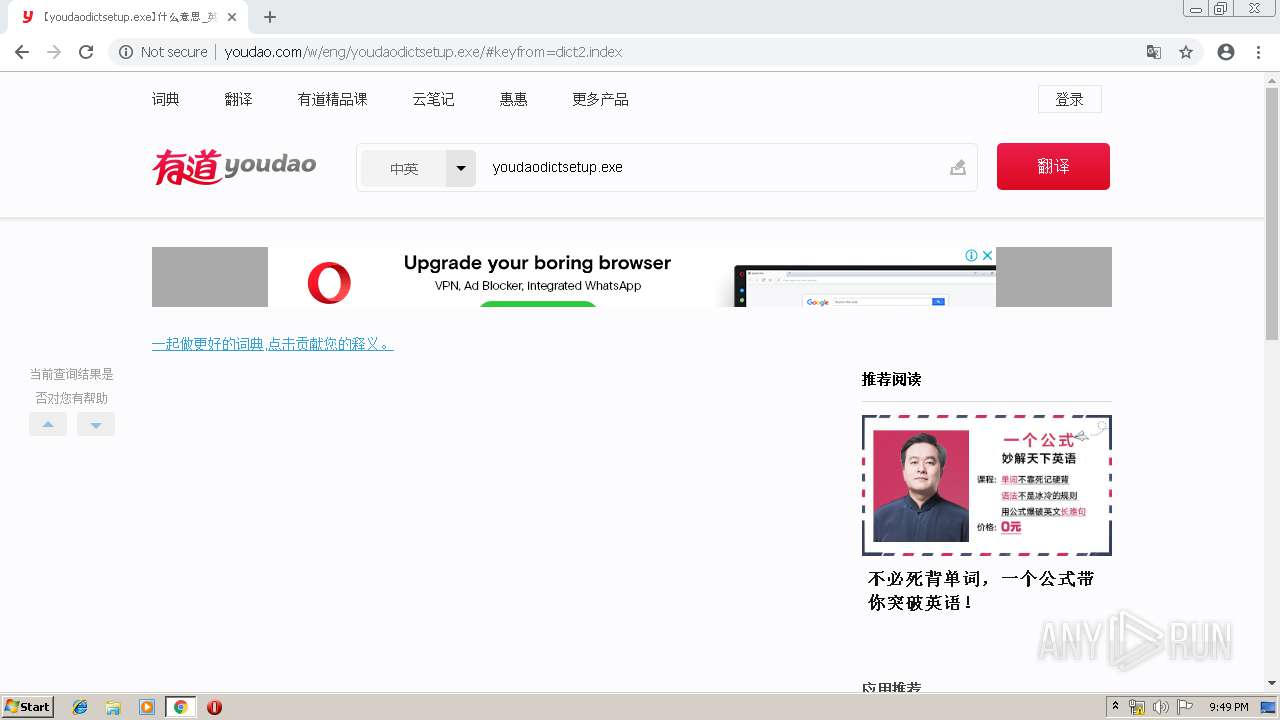
Task: Bookmark this page with the star
Action: pos(1186,52)
